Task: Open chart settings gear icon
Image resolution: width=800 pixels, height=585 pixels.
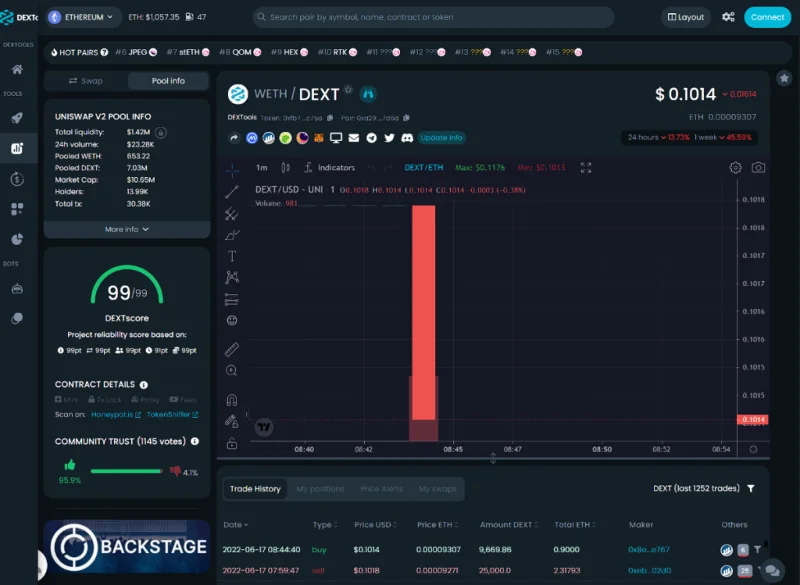Action: point(735,168)
